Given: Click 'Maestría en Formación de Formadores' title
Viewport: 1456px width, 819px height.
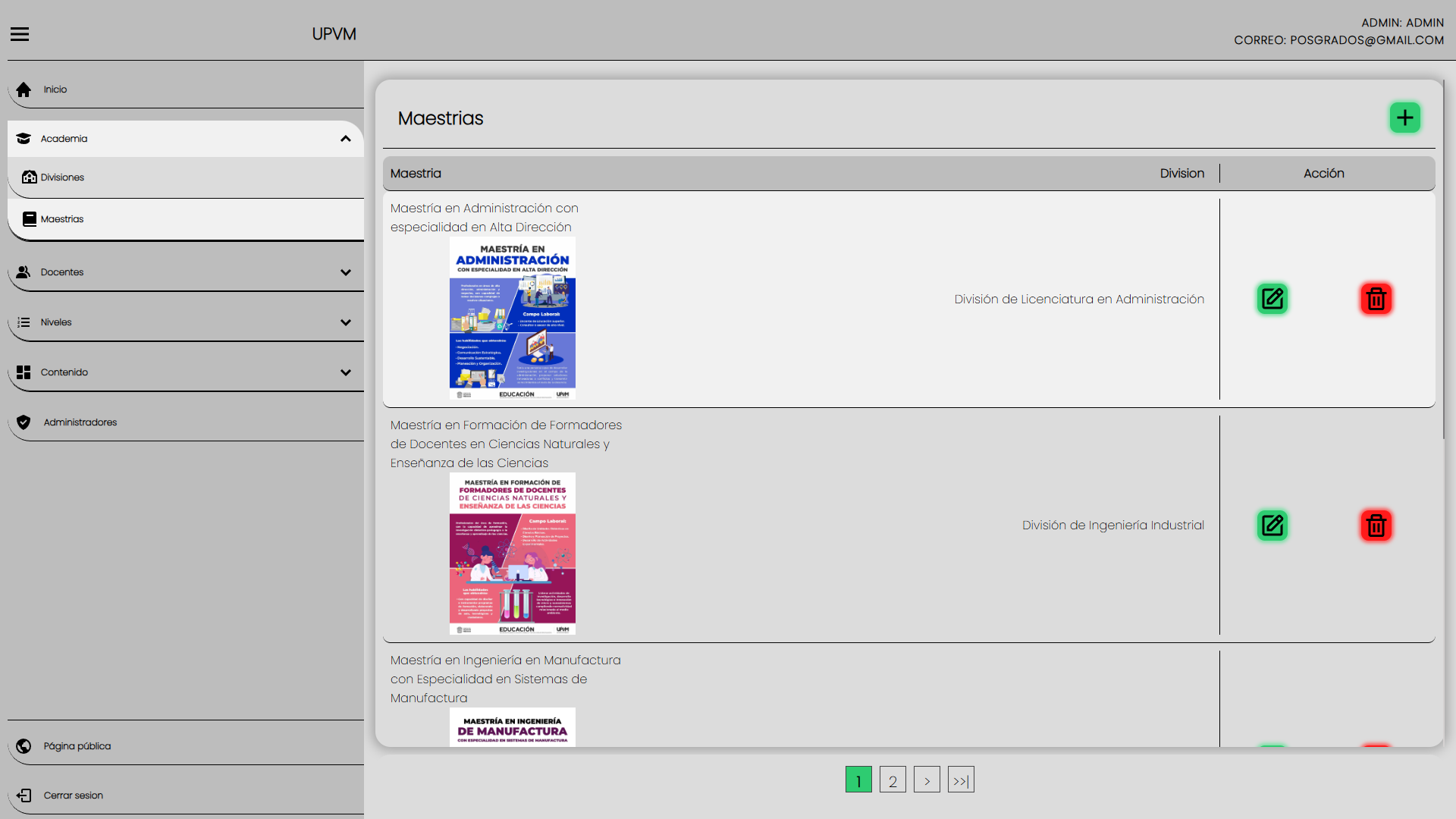Looking at the screenshot, I should coord(506,444).
